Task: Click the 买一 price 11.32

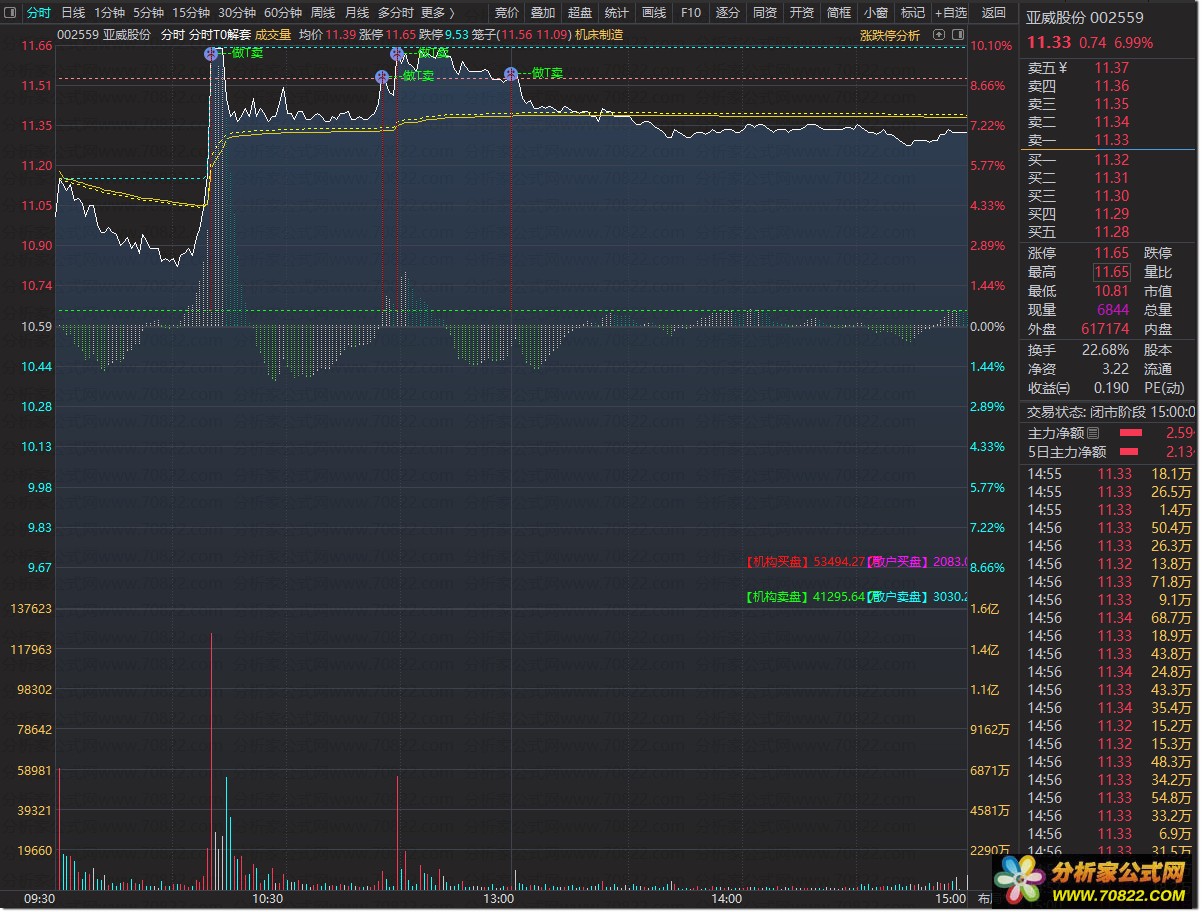Action: [x=1112, y=160]
